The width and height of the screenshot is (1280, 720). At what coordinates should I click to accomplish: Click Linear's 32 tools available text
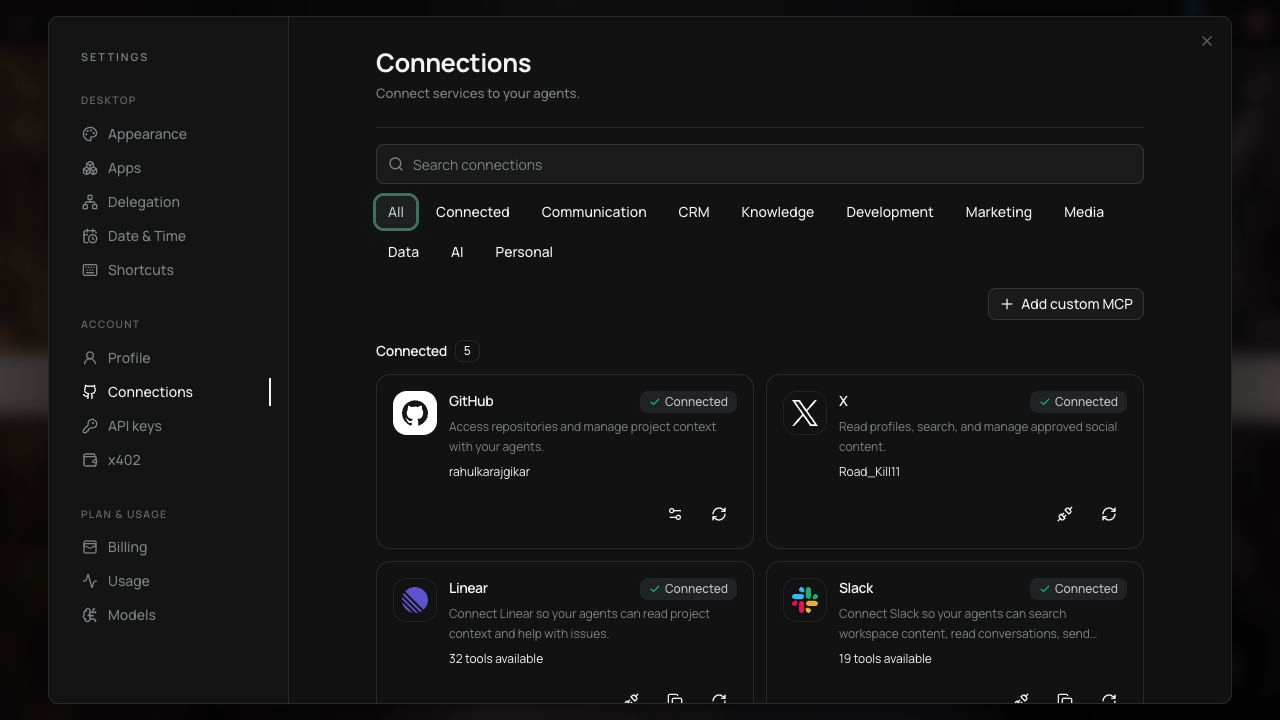click(496, 659)
